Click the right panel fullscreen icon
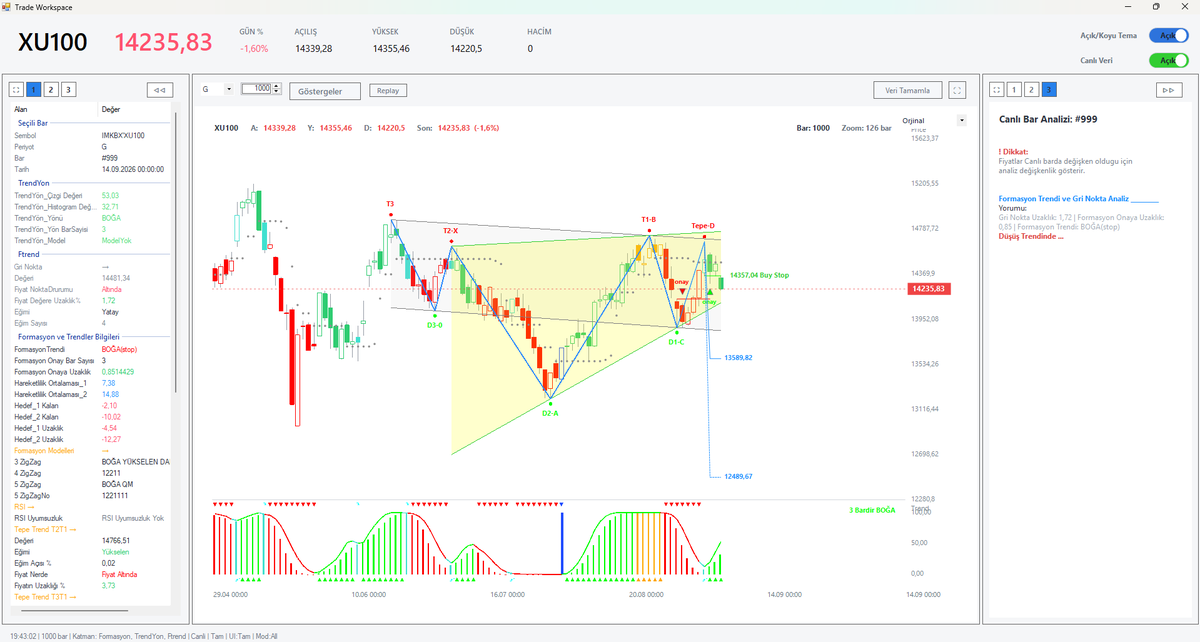This screenshot has width=1200, height=642. pos(996,90)
